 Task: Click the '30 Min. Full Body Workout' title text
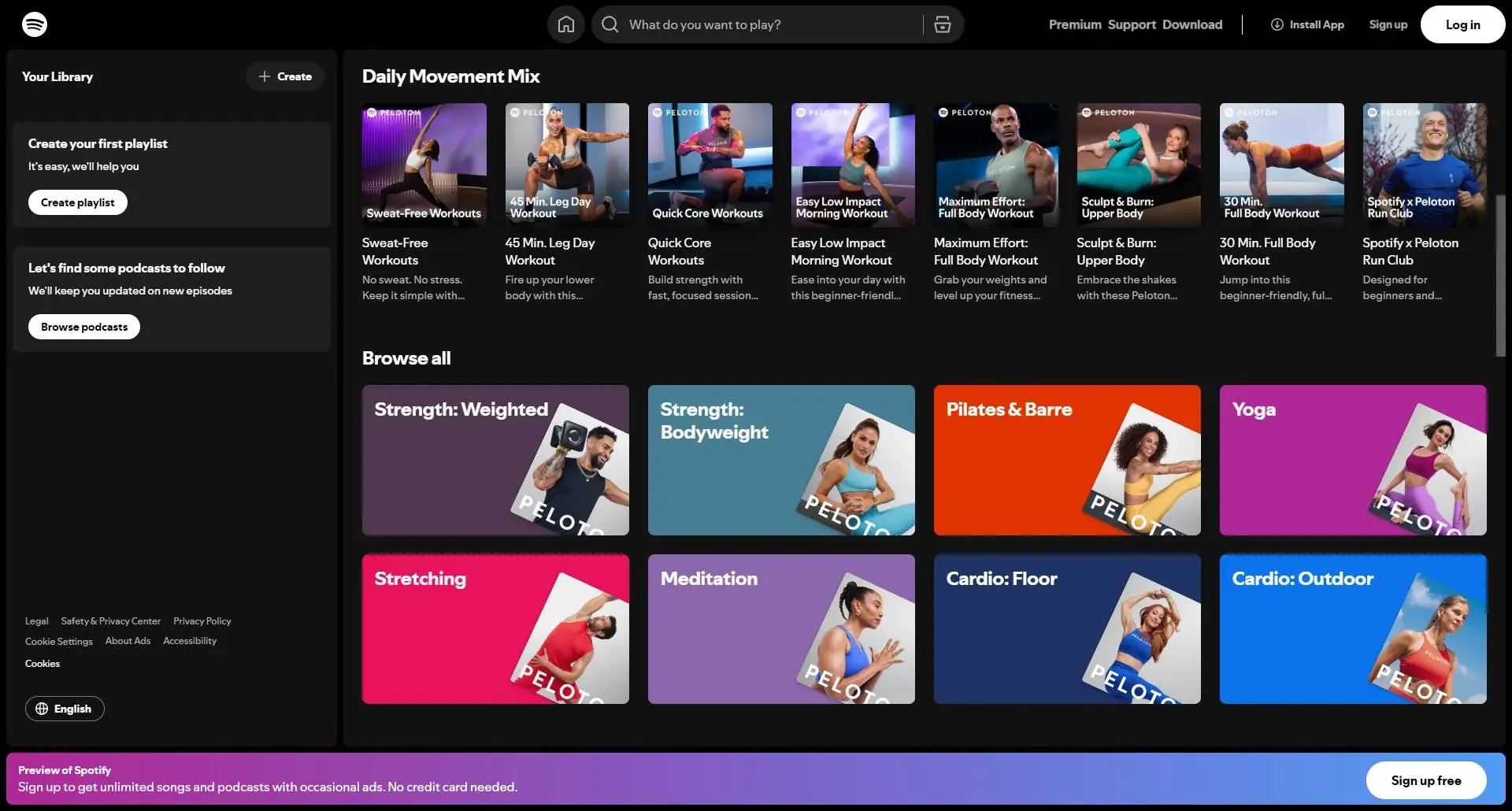tap(1267, 251)
